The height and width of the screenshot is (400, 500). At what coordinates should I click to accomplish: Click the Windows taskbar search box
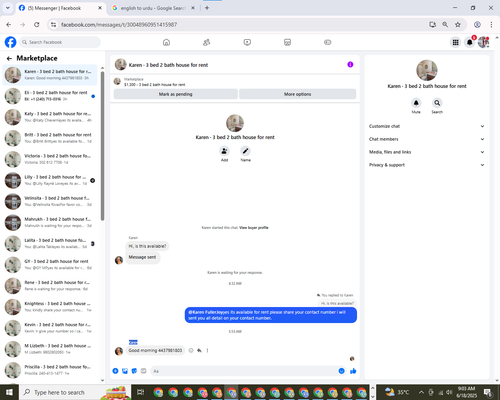(x=75, y=392)
